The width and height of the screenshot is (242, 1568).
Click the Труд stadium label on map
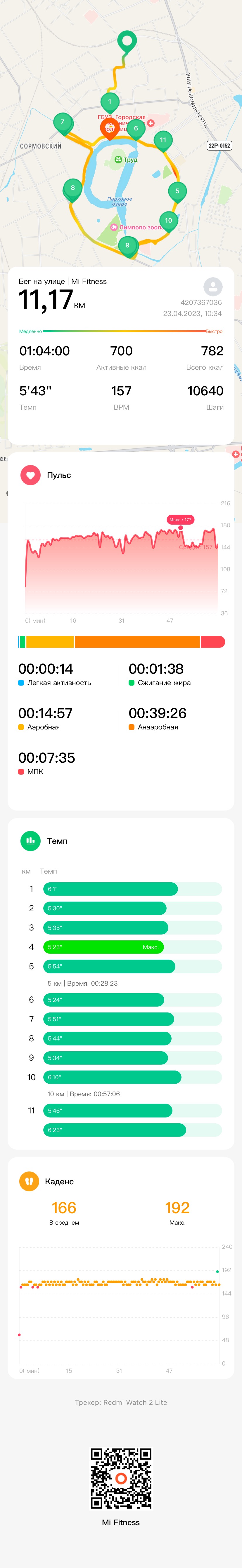[x=126, y=160]
